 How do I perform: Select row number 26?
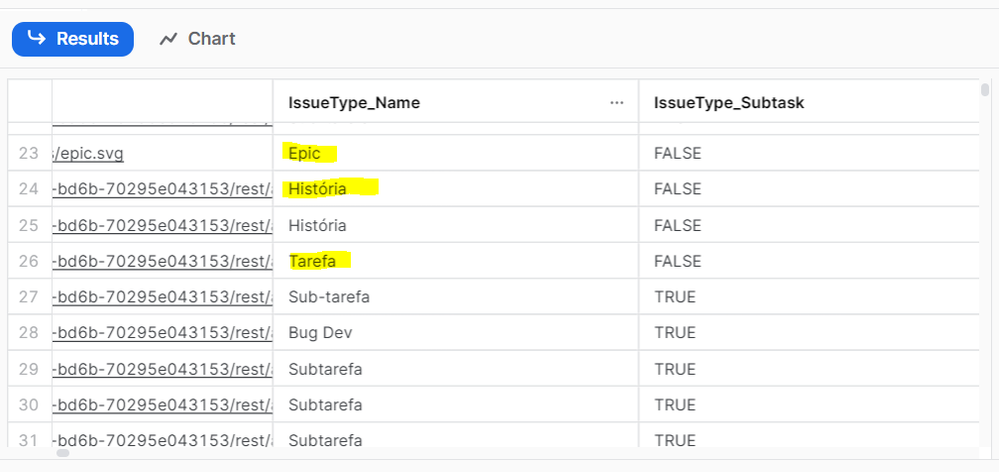coord(29,261)
